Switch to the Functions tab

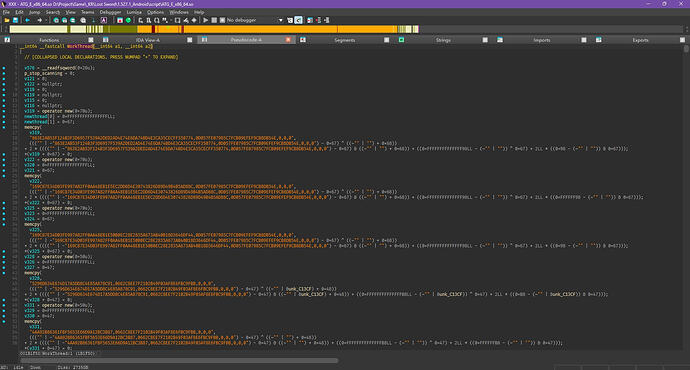pos(49,40)
